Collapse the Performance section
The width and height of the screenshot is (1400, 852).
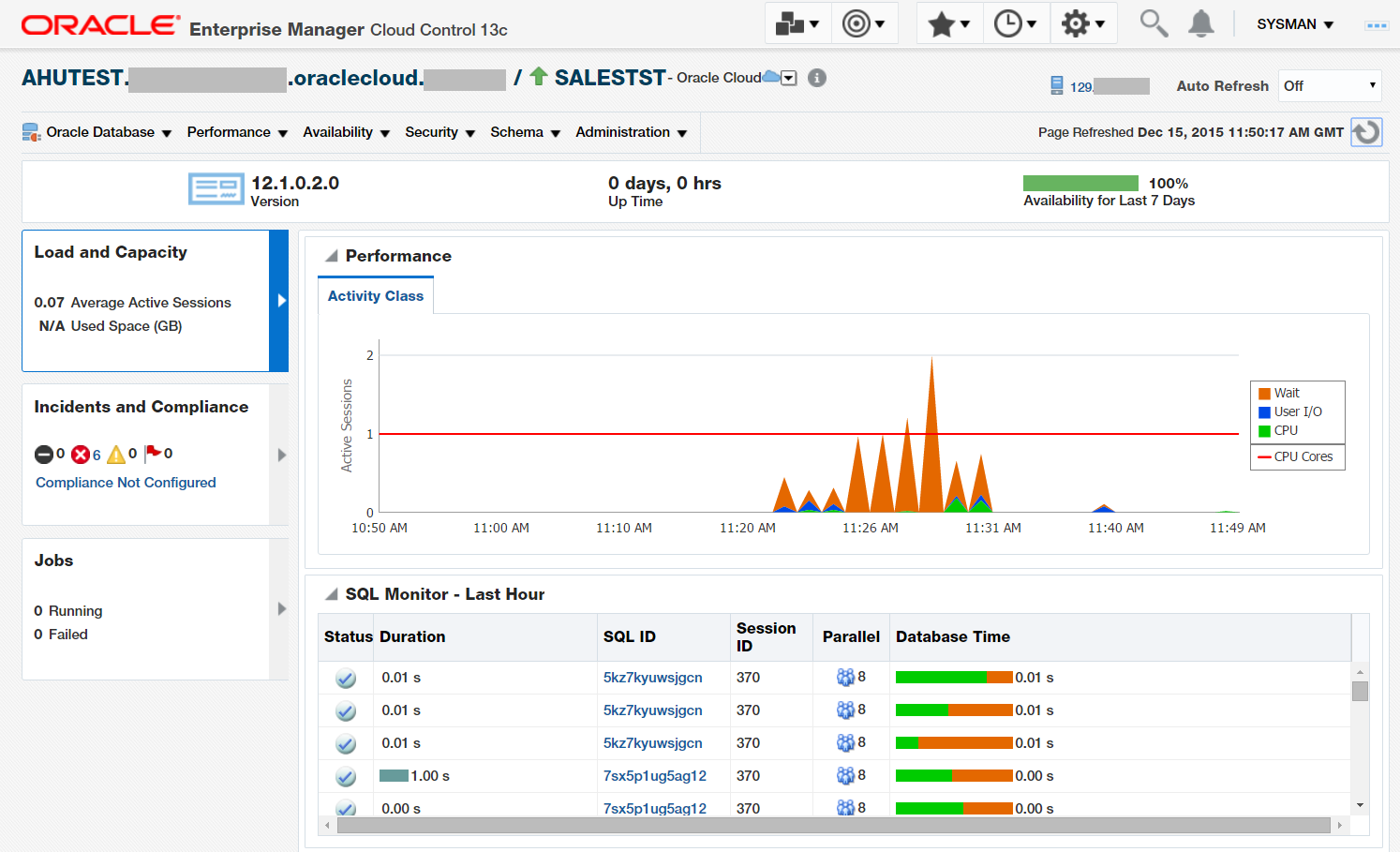(331, 256)
